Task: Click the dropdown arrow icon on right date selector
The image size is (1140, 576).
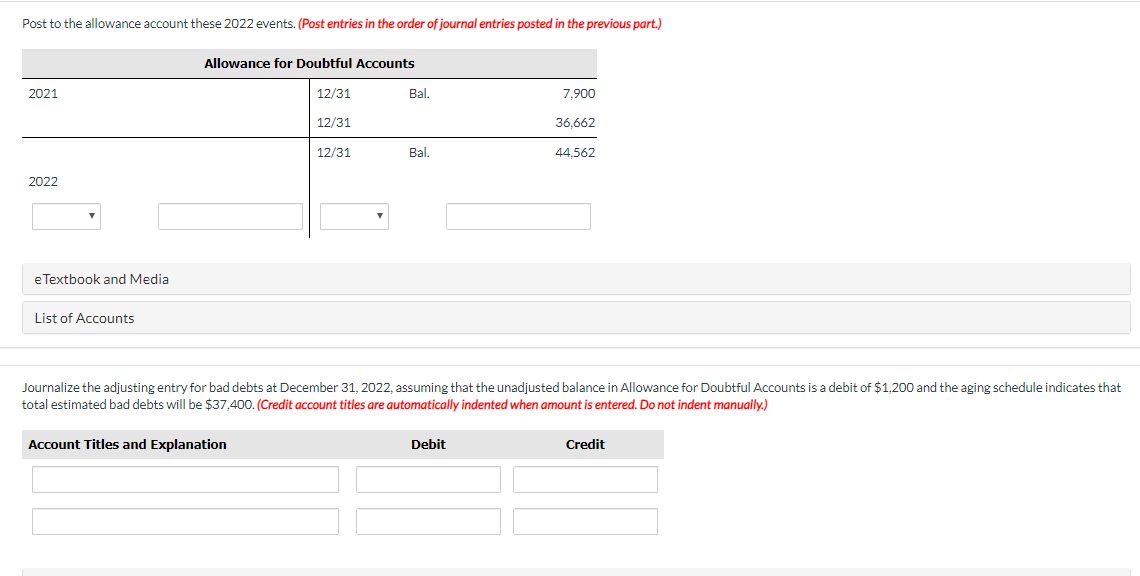Action: (379, 216)
